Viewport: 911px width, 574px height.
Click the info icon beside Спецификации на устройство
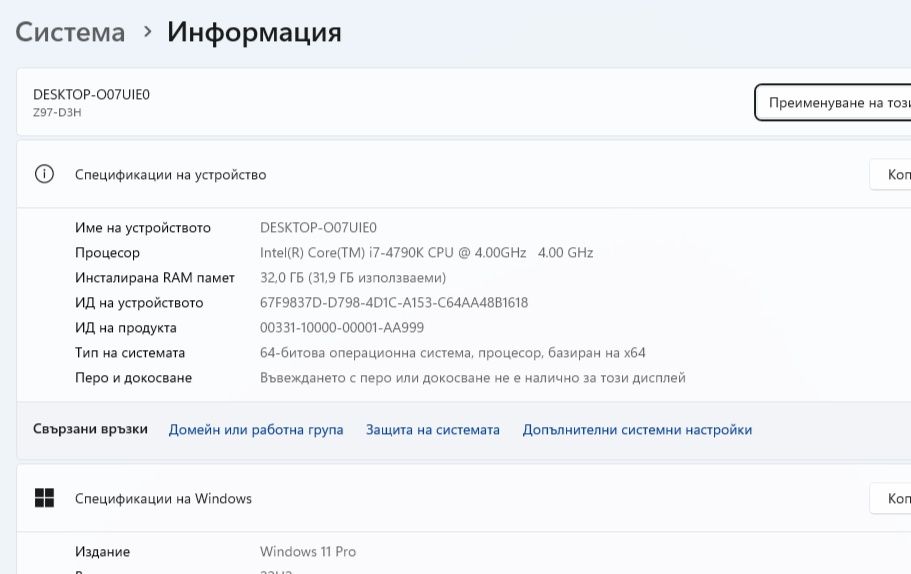(44, 174)
